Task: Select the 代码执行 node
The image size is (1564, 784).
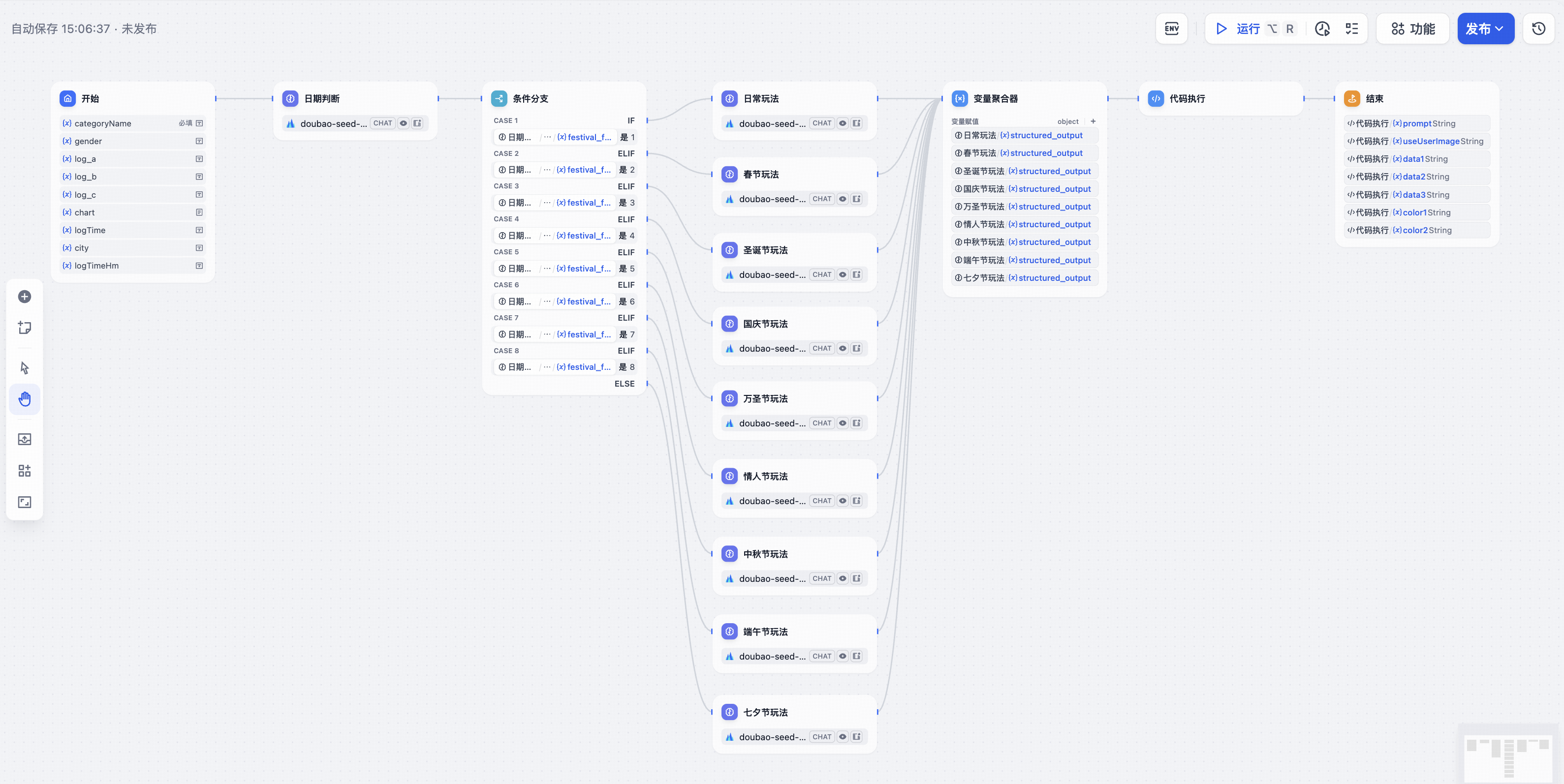Action: pyautogui.click(x=1221, y=98)
